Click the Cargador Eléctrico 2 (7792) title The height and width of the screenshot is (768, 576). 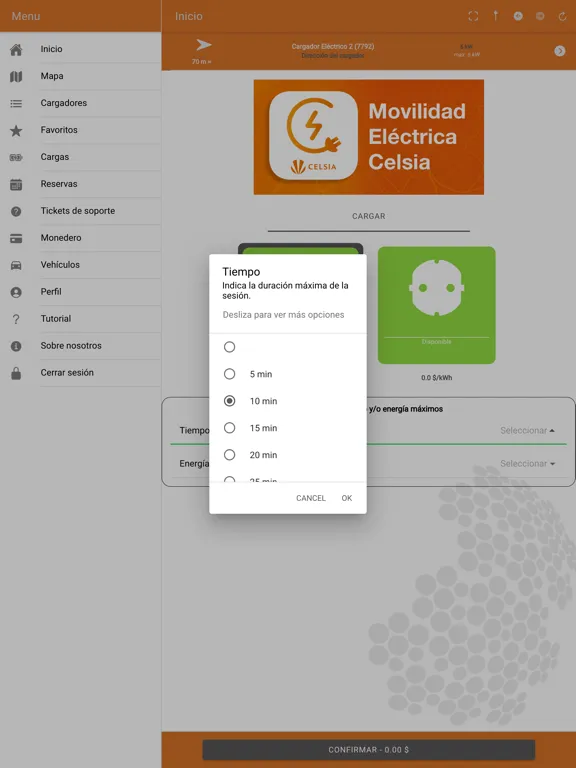pyautogui.click(x=333, y=47)
